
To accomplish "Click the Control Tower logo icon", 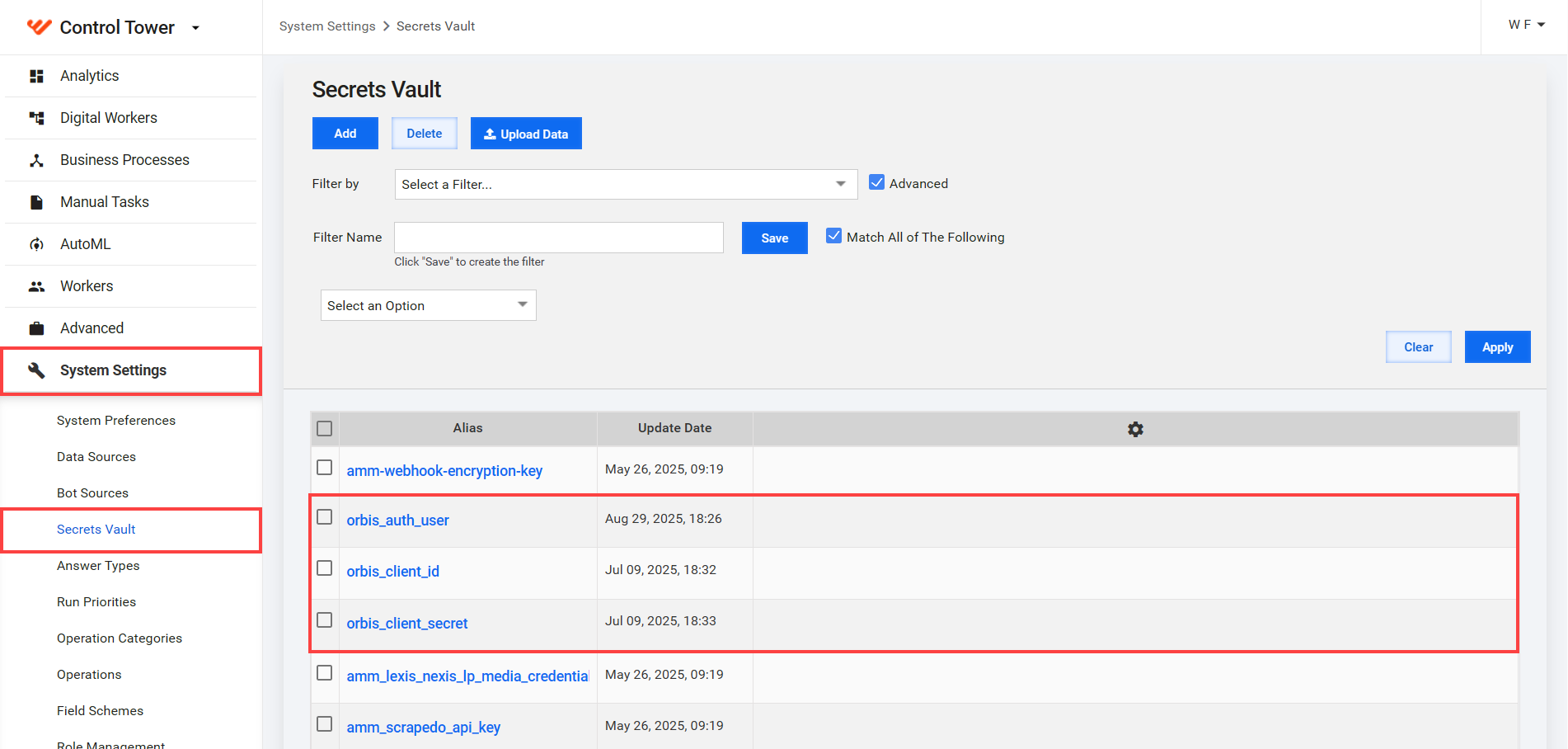I will point(39,27).
